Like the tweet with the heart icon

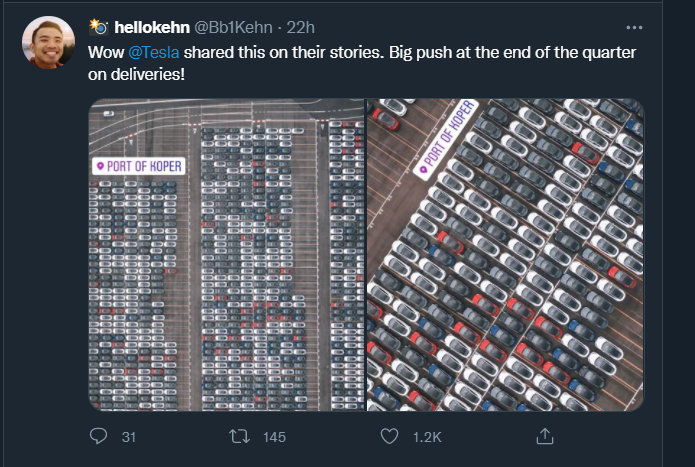click(x=392, y=436)
